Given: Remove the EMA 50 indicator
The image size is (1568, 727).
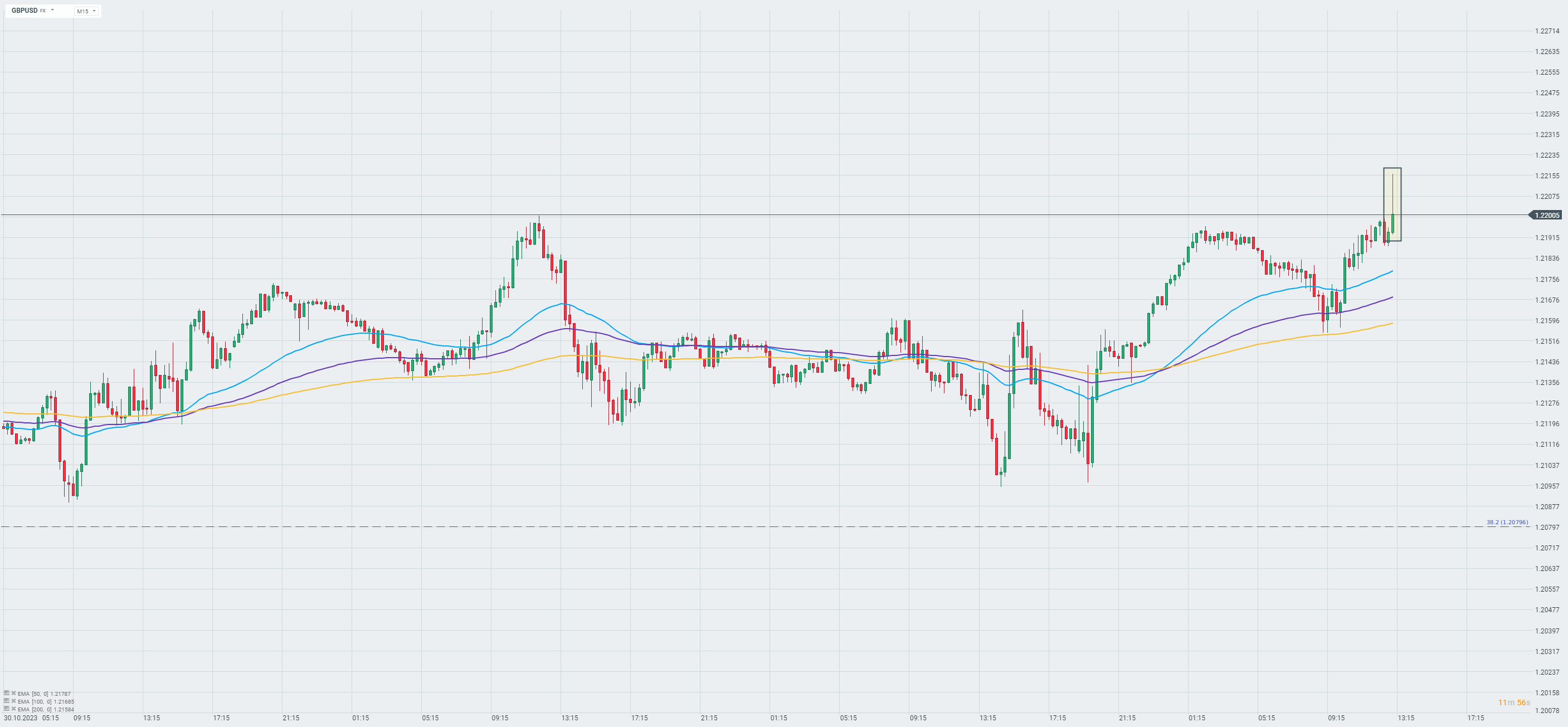Looking at the screenshot, I should pos(13,693).
